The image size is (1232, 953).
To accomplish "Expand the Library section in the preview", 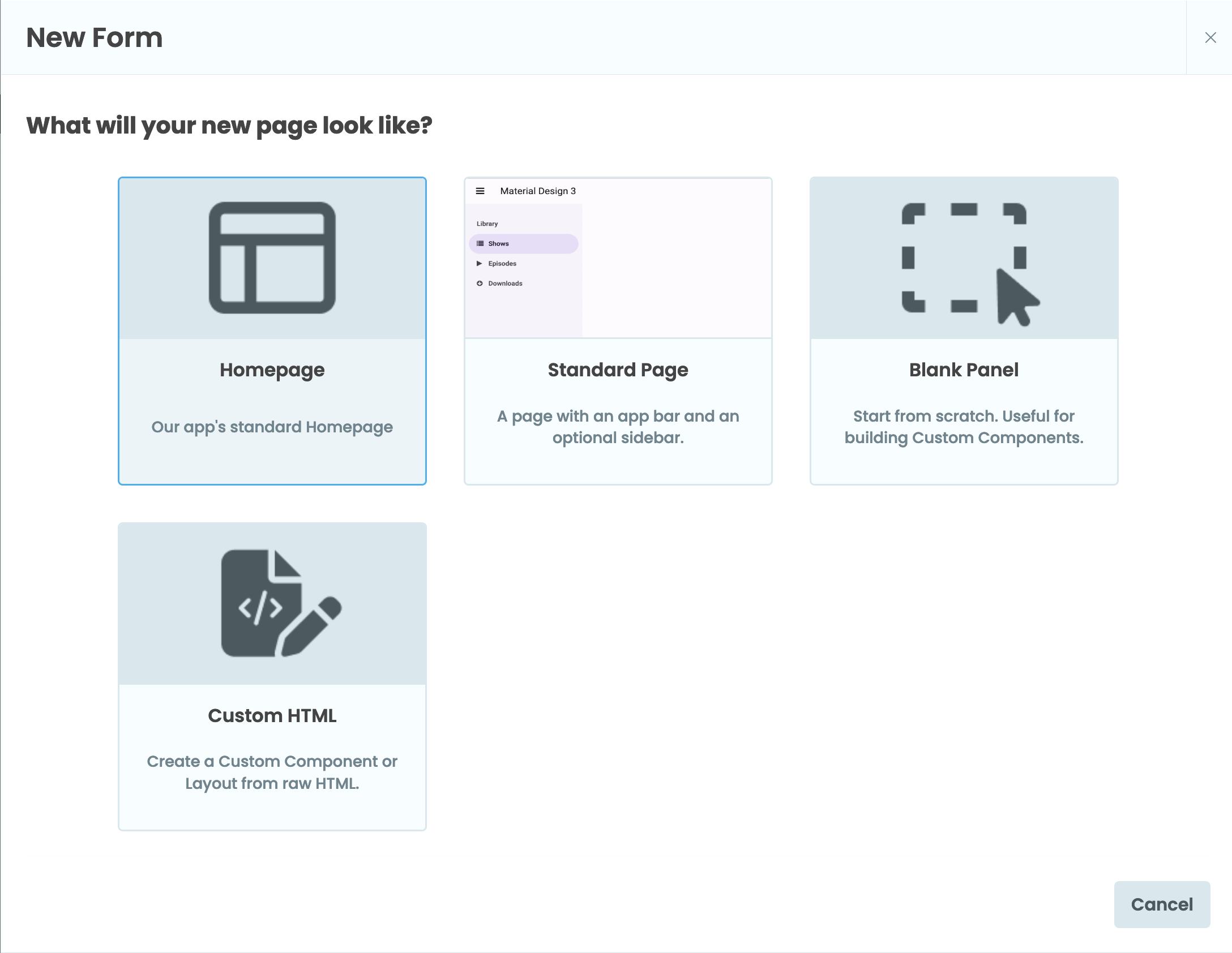I will (487, 223).
